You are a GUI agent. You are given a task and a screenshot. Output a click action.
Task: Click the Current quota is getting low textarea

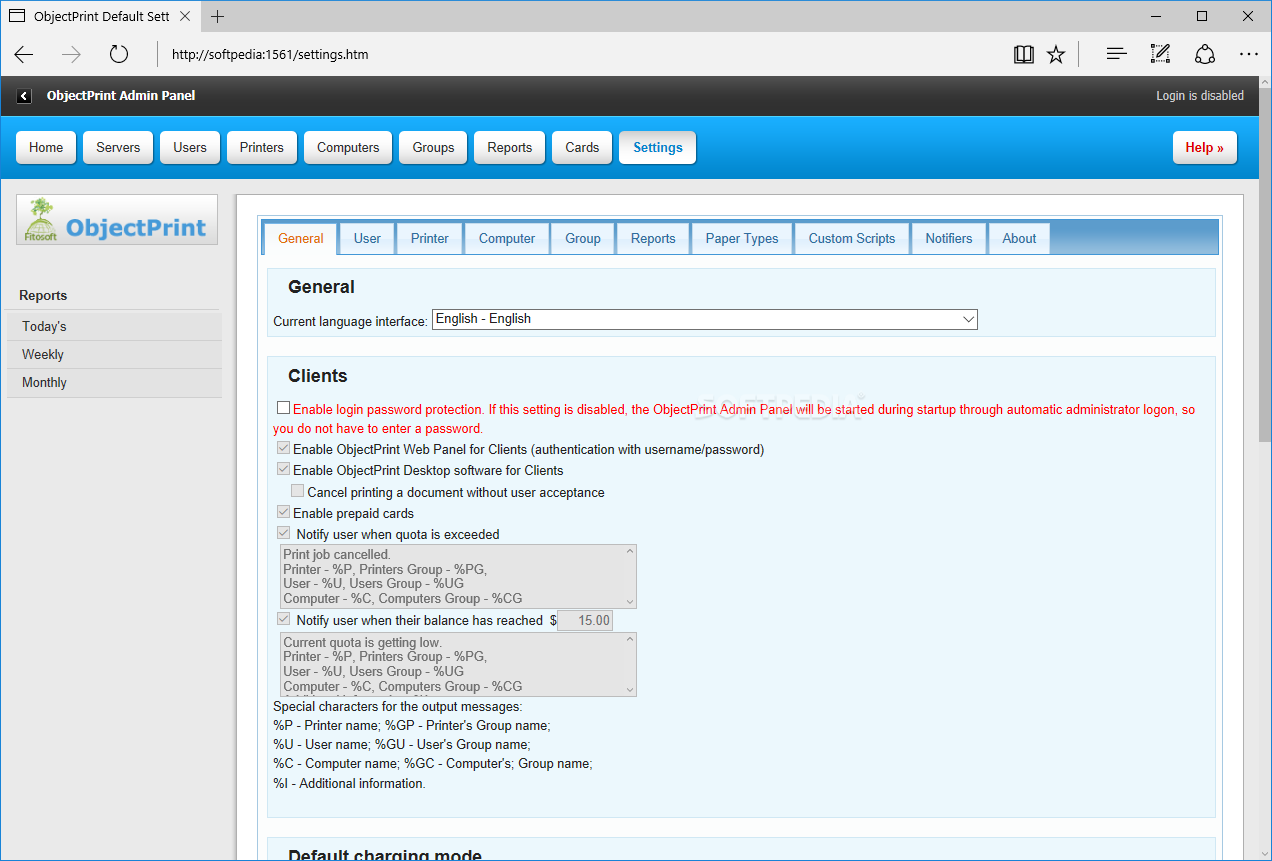pos(458,664)
